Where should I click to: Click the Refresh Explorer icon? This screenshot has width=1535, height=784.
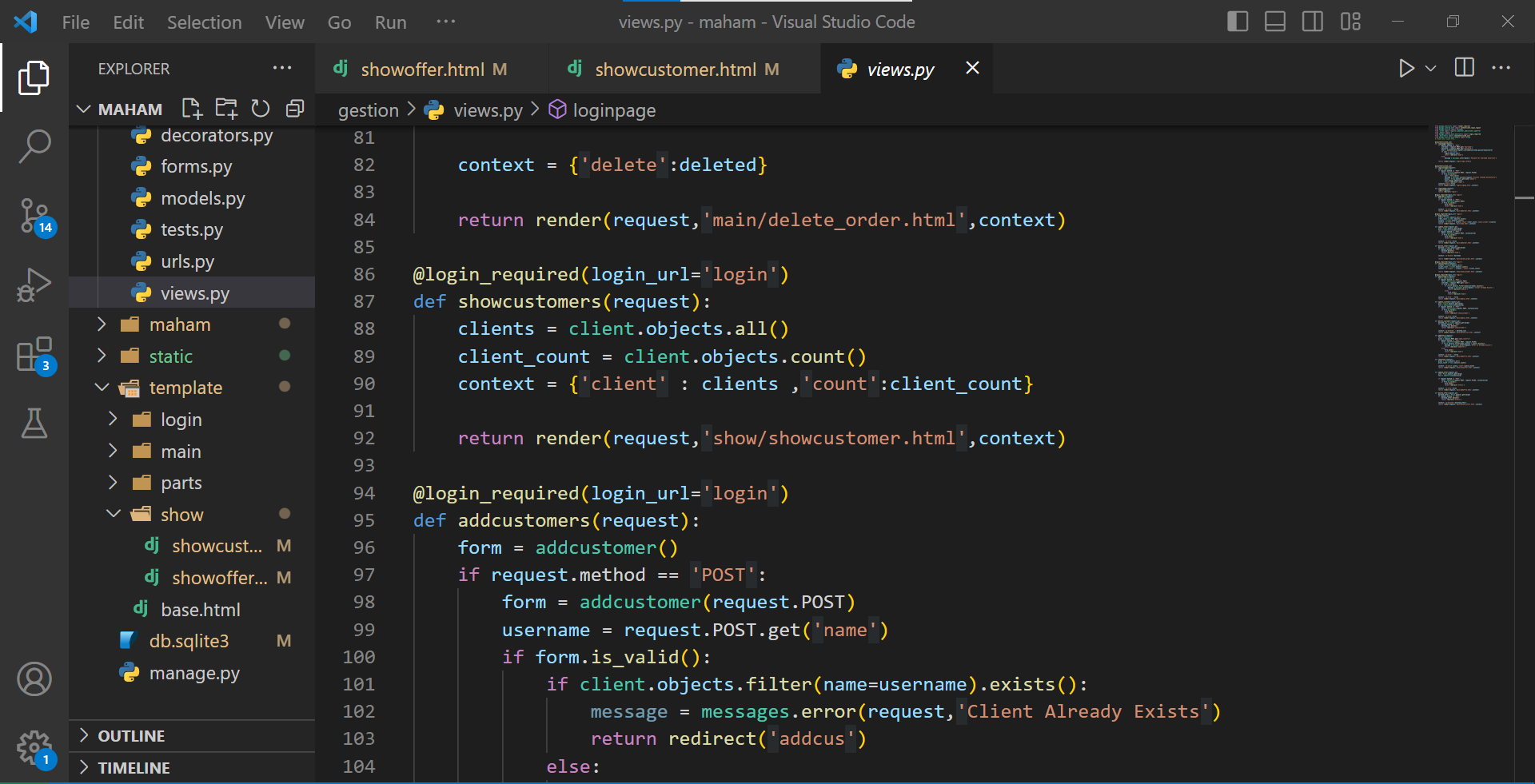coord(261,109)
